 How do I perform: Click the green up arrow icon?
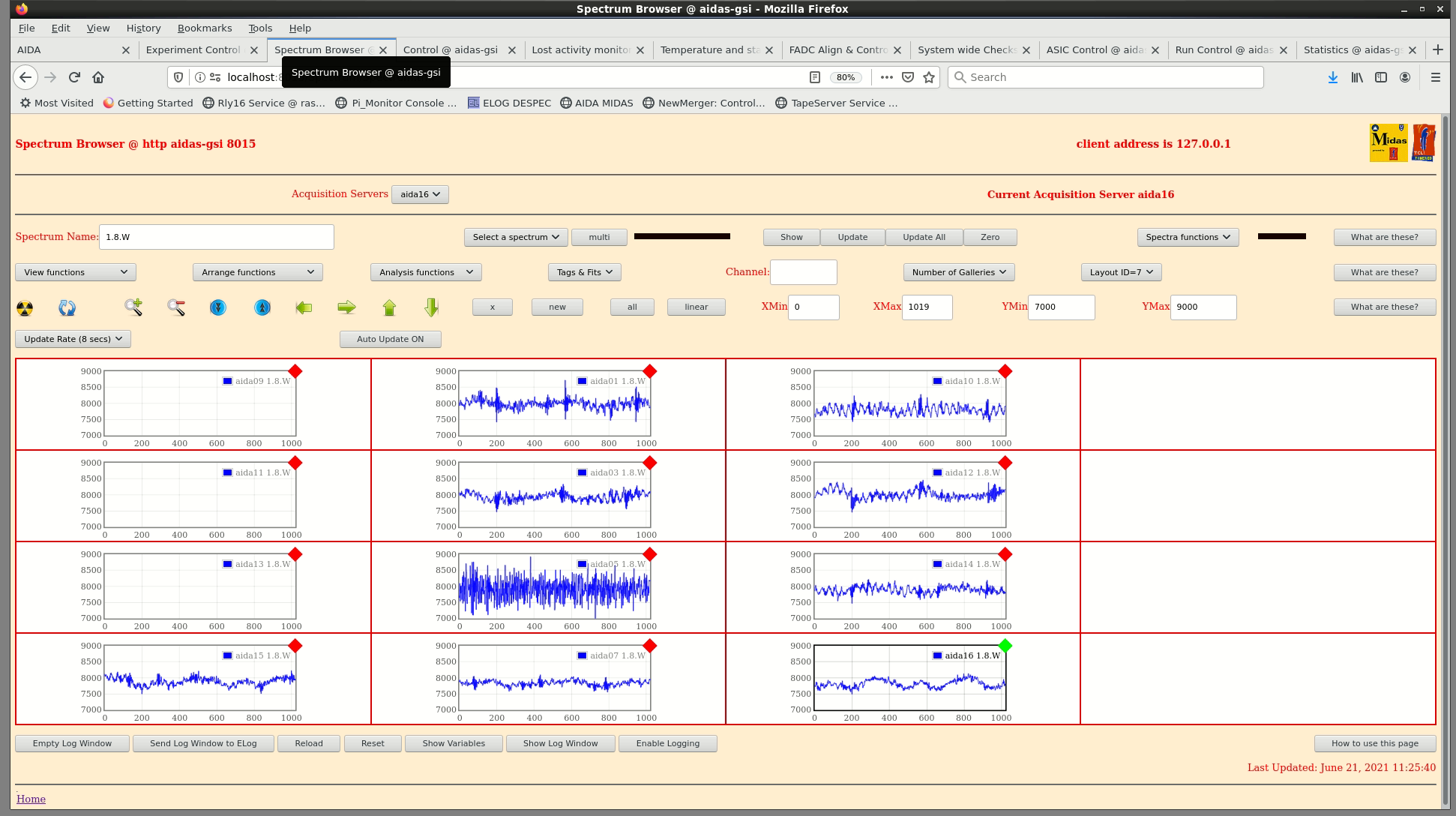(389, 307)
